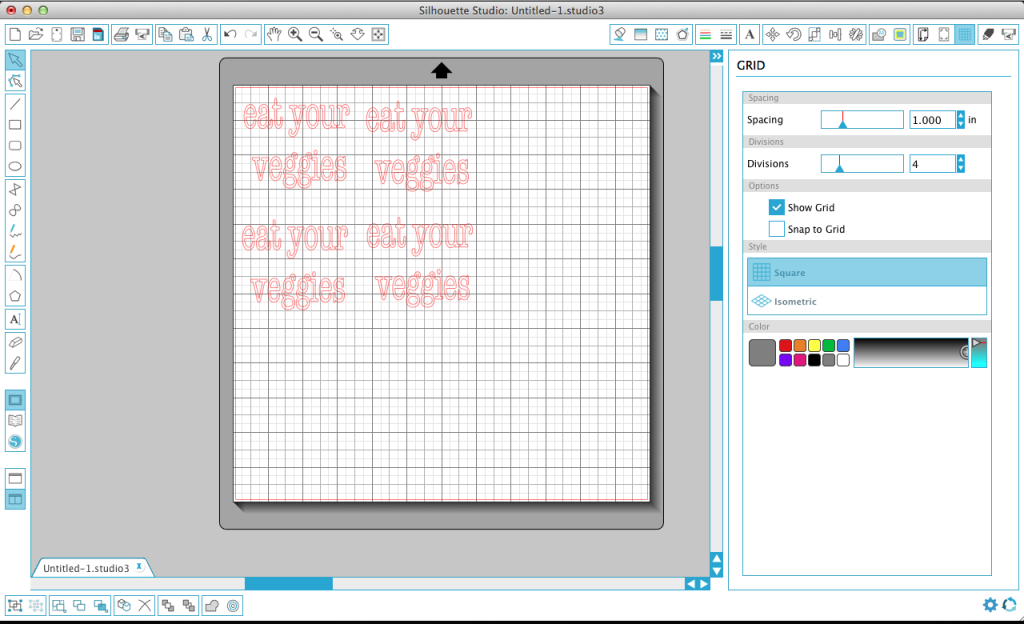Click the Divisions value stepper arrows
1024x624 pixels.
(961, 163)
